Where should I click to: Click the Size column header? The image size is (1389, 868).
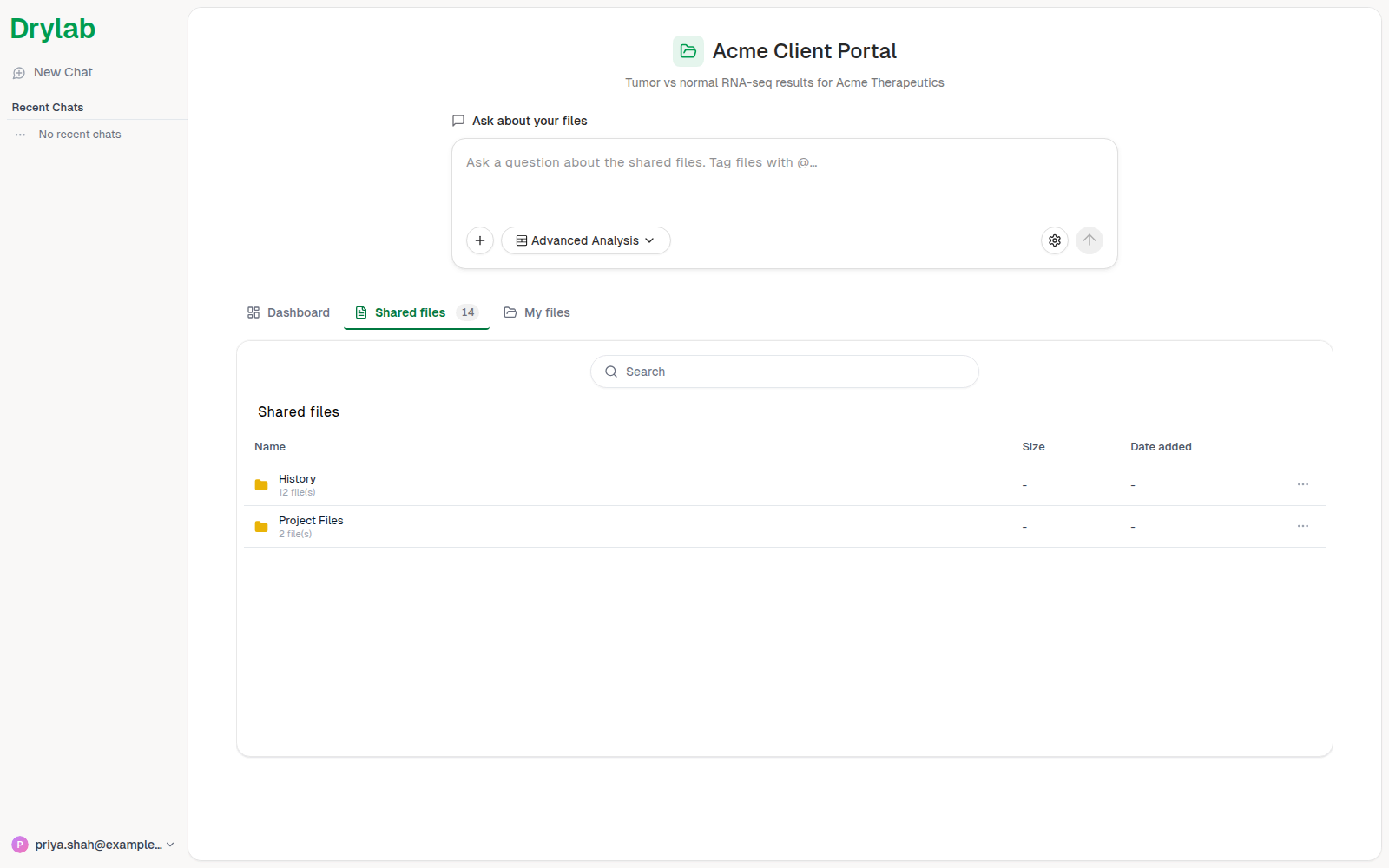pyautogui.click(x=1033, y=447)
